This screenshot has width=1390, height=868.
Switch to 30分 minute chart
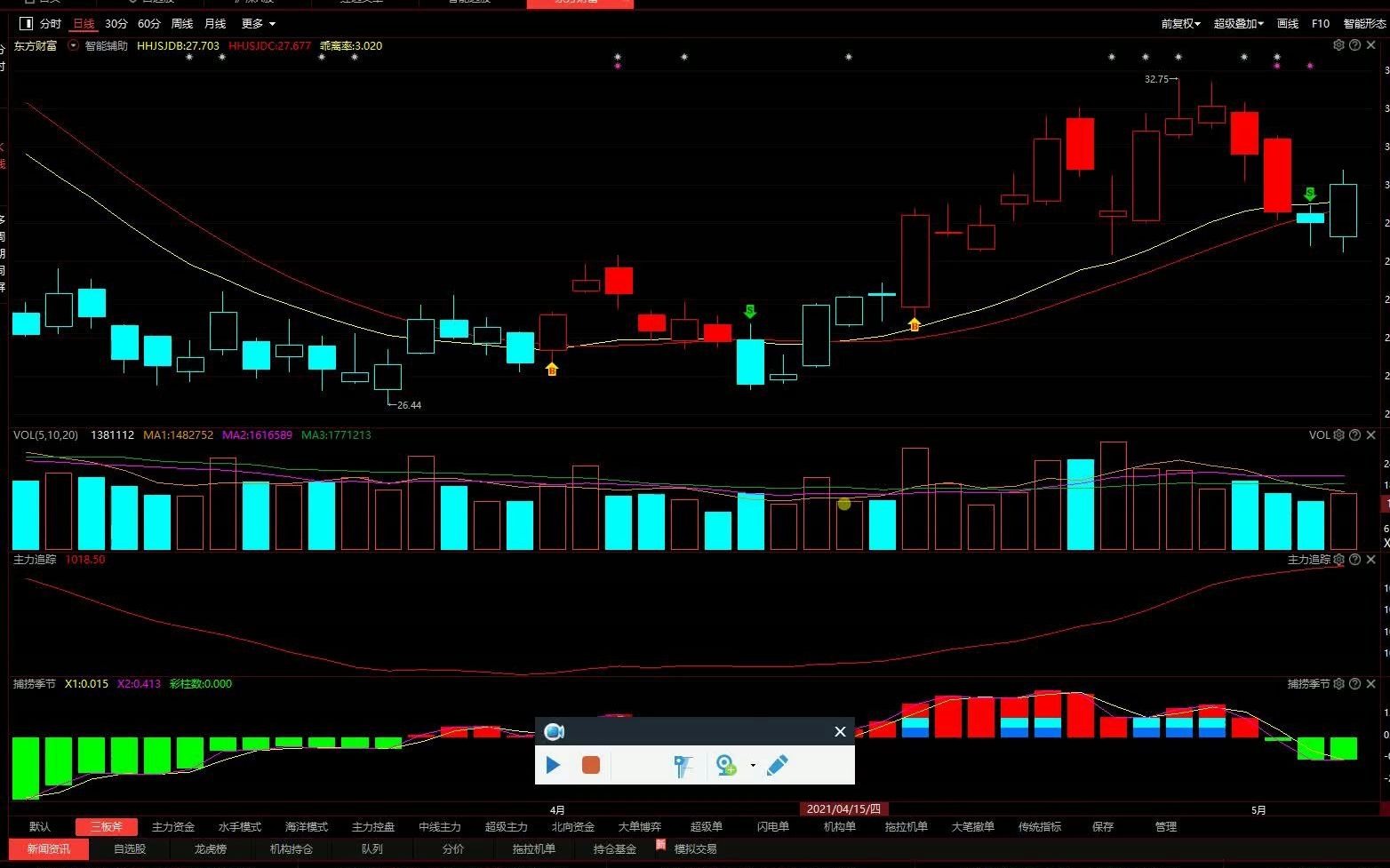(x=116, y=24)
